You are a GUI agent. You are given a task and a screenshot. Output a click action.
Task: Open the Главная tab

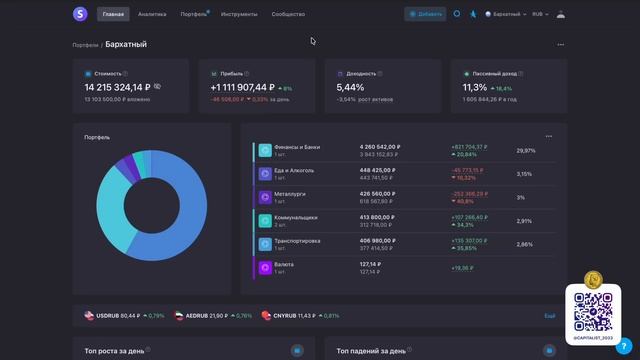point(113,14)
